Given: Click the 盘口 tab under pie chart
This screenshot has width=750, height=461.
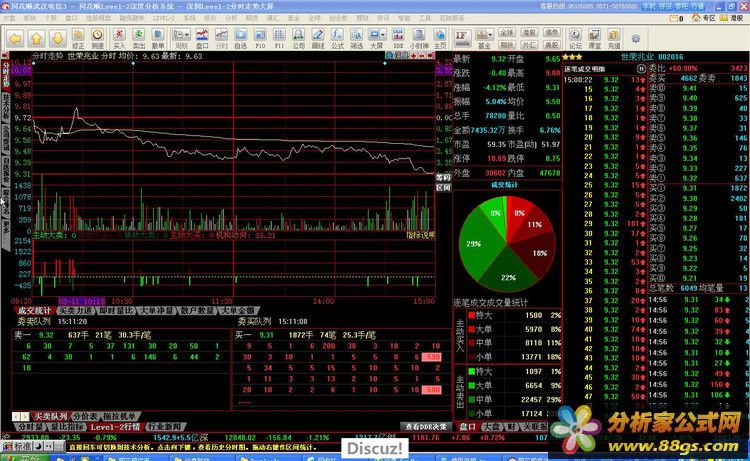Looking at the screenshot, I should (x=467, y=427).
